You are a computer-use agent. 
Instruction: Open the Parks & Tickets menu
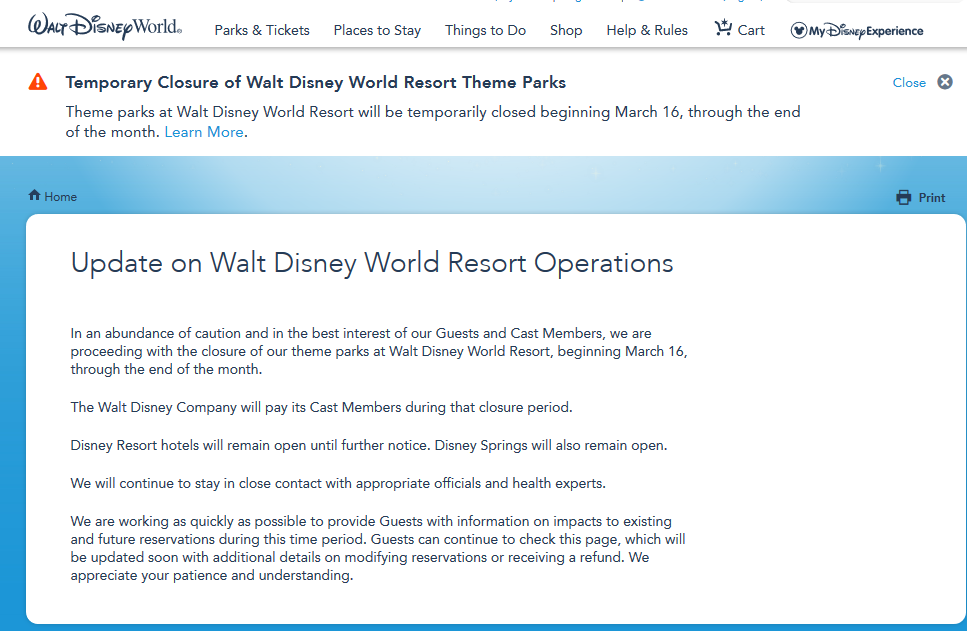[x=262, y=30]
